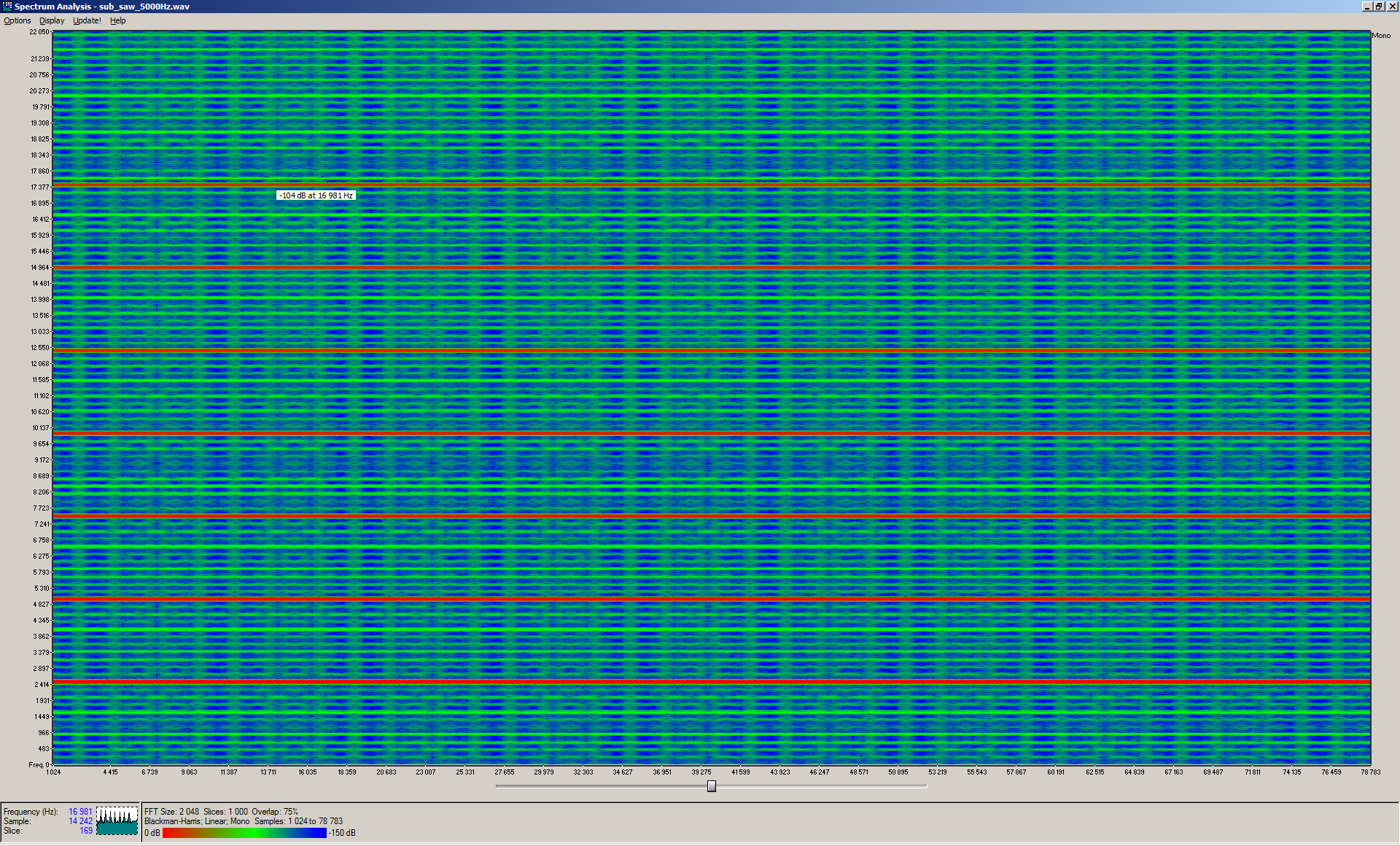Click the '-150 dB' legend label
The width and height of the screenshot is (1400, 846).
342,833
